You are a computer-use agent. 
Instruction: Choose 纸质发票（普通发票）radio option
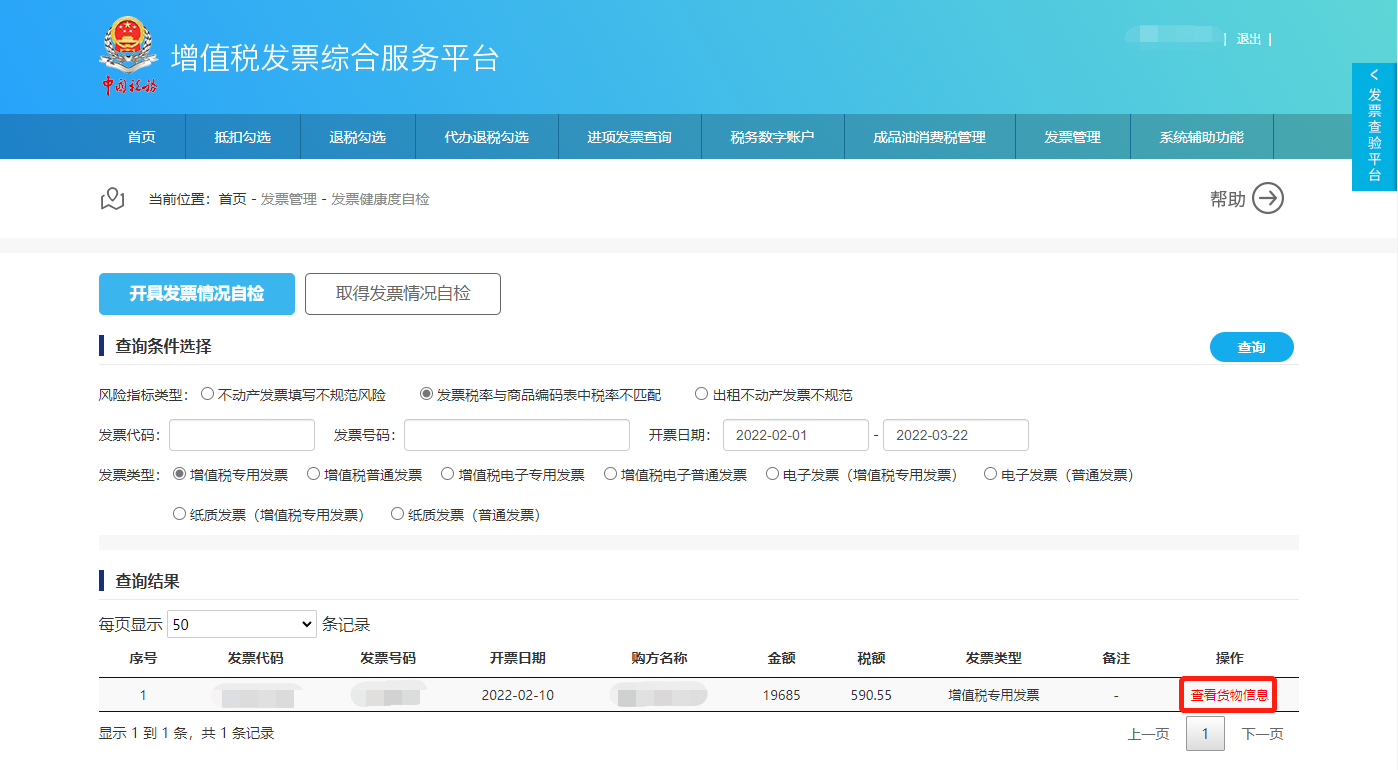(397, 514)
